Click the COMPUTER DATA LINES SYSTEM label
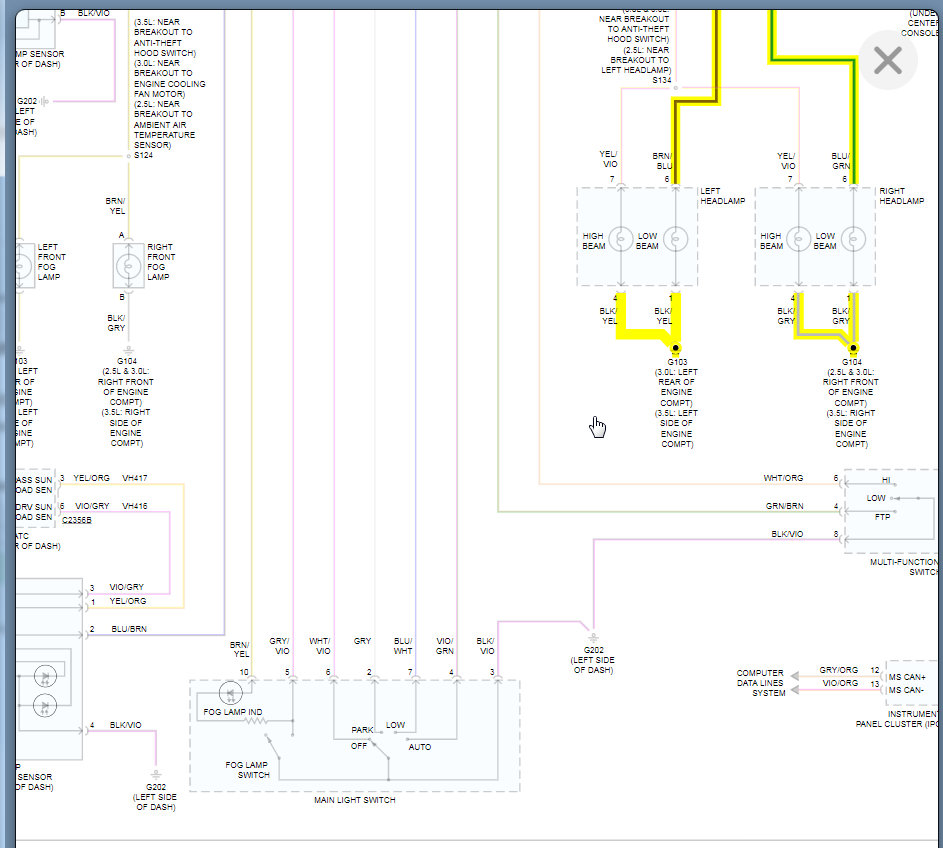This screenshot has width=943, height=848. 761,683
